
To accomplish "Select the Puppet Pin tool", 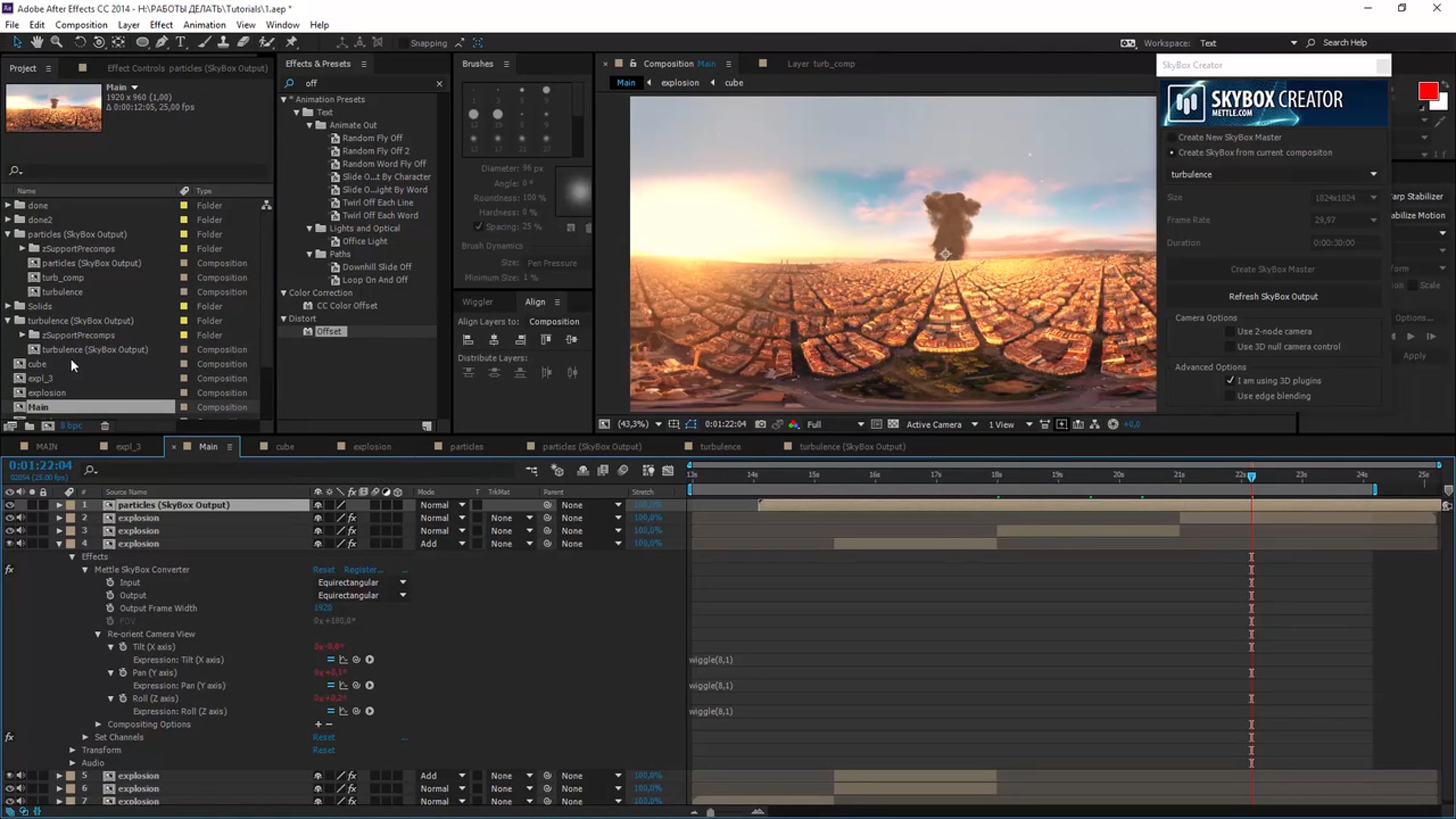I will point(292,42).
